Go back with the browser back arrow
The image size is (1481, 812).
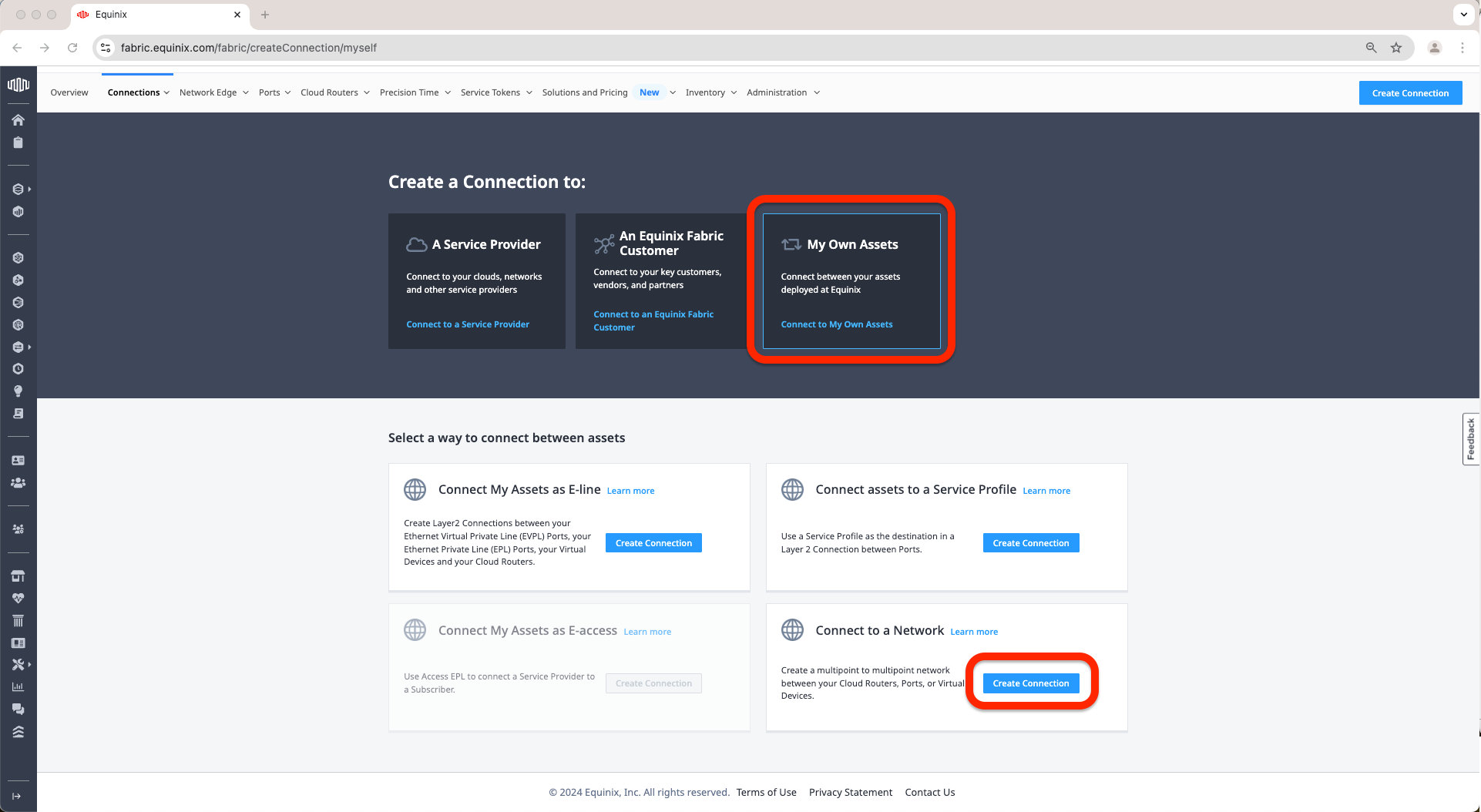point(17,48)
